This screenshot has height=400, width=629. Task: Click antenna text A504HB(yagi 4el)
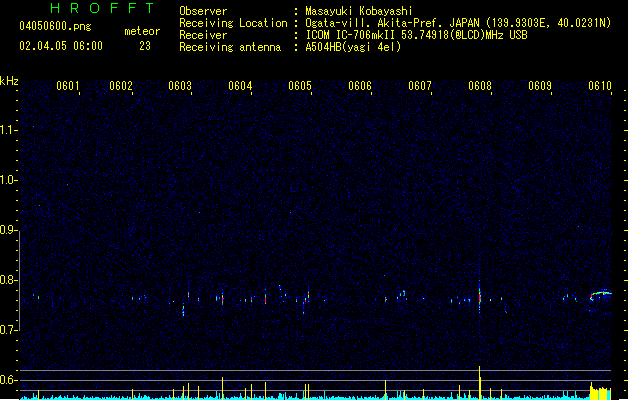pyautogui.click(x=353, y=47)
